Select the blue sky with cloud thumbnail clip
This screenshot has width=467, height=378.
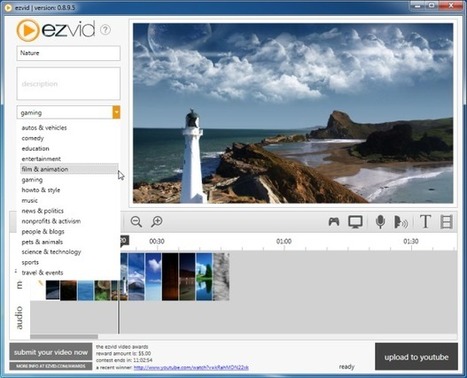click(x=153, y=277)
